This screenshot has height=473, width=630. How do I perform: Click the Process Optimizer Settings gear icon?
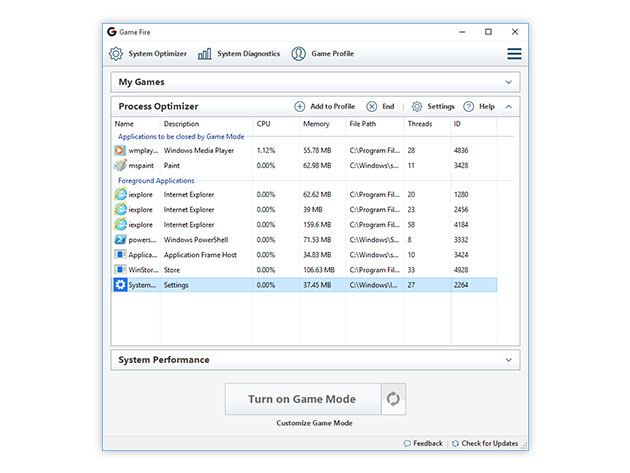click(417, 106)
